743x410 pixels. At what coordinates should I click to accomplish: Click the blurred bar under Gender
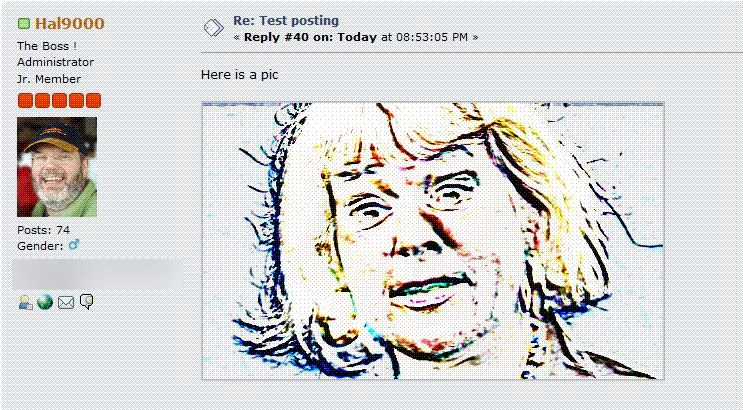97,274
